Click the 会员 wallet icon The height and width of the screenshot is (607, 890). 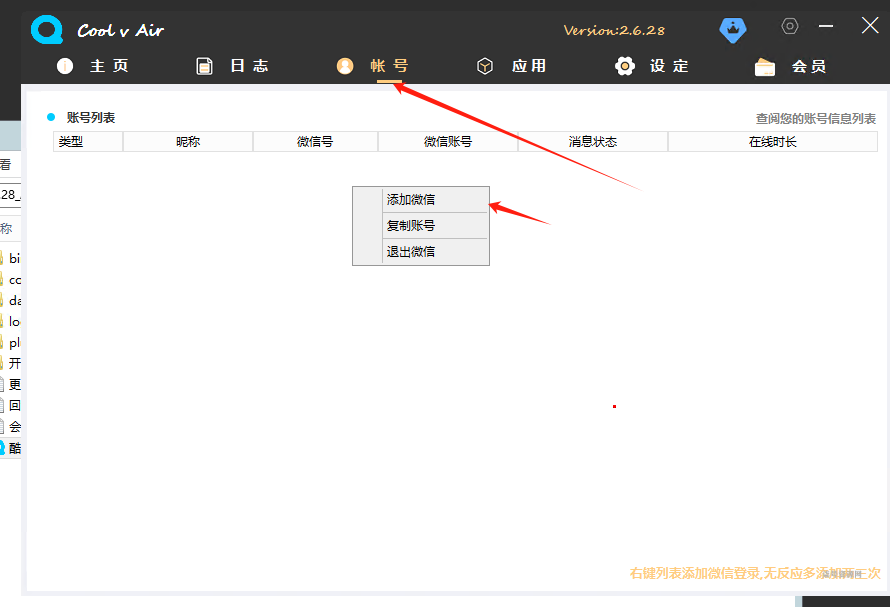(x=765, y=67)
